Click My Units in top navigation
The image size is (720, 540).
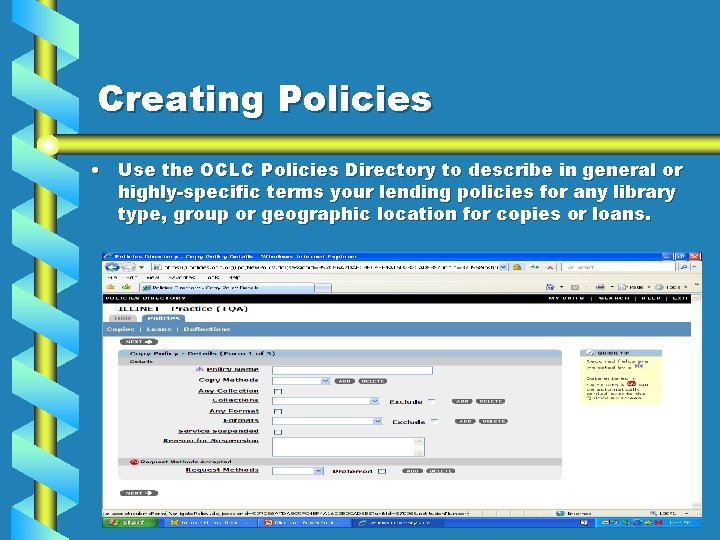pos(566,298)
